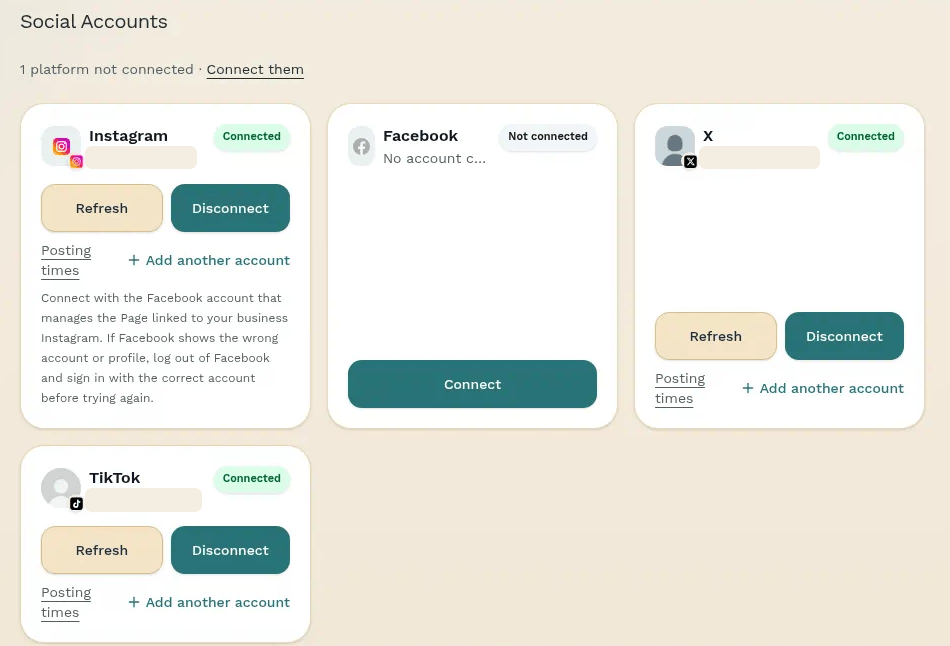Click the 'No account c...' text
The height and width of the screenshot is (646, 950).
(x=434, y=158)
